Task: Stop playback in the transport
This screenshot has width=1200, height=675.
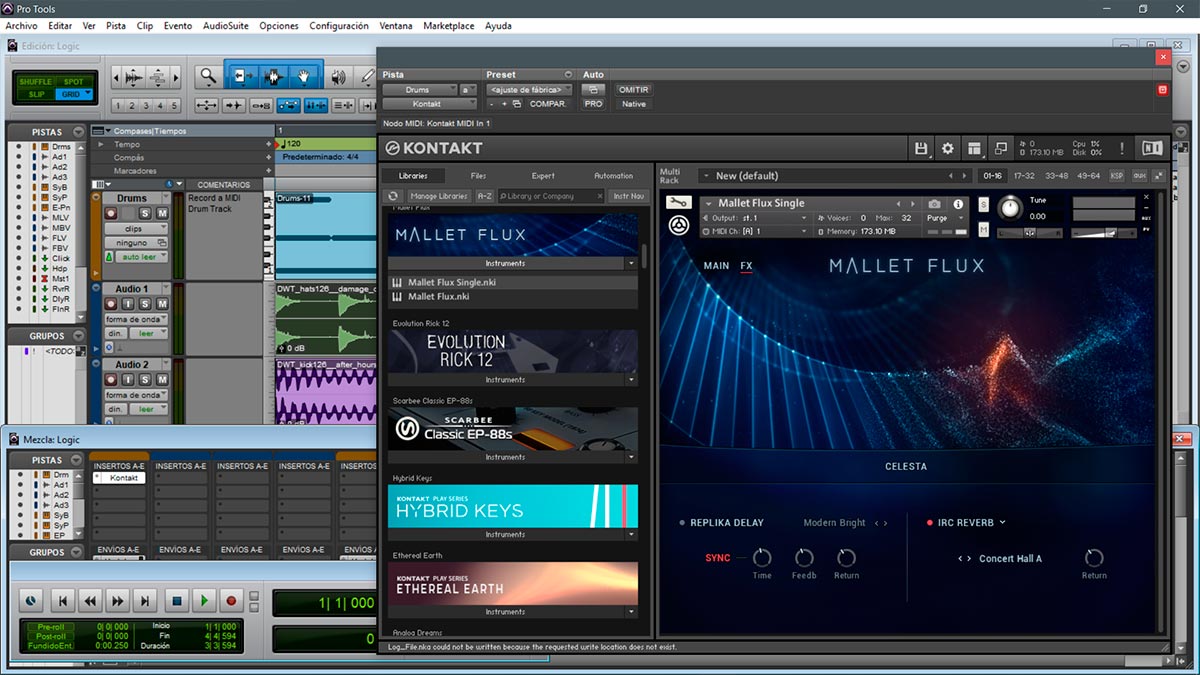Action: click(176, 601)
